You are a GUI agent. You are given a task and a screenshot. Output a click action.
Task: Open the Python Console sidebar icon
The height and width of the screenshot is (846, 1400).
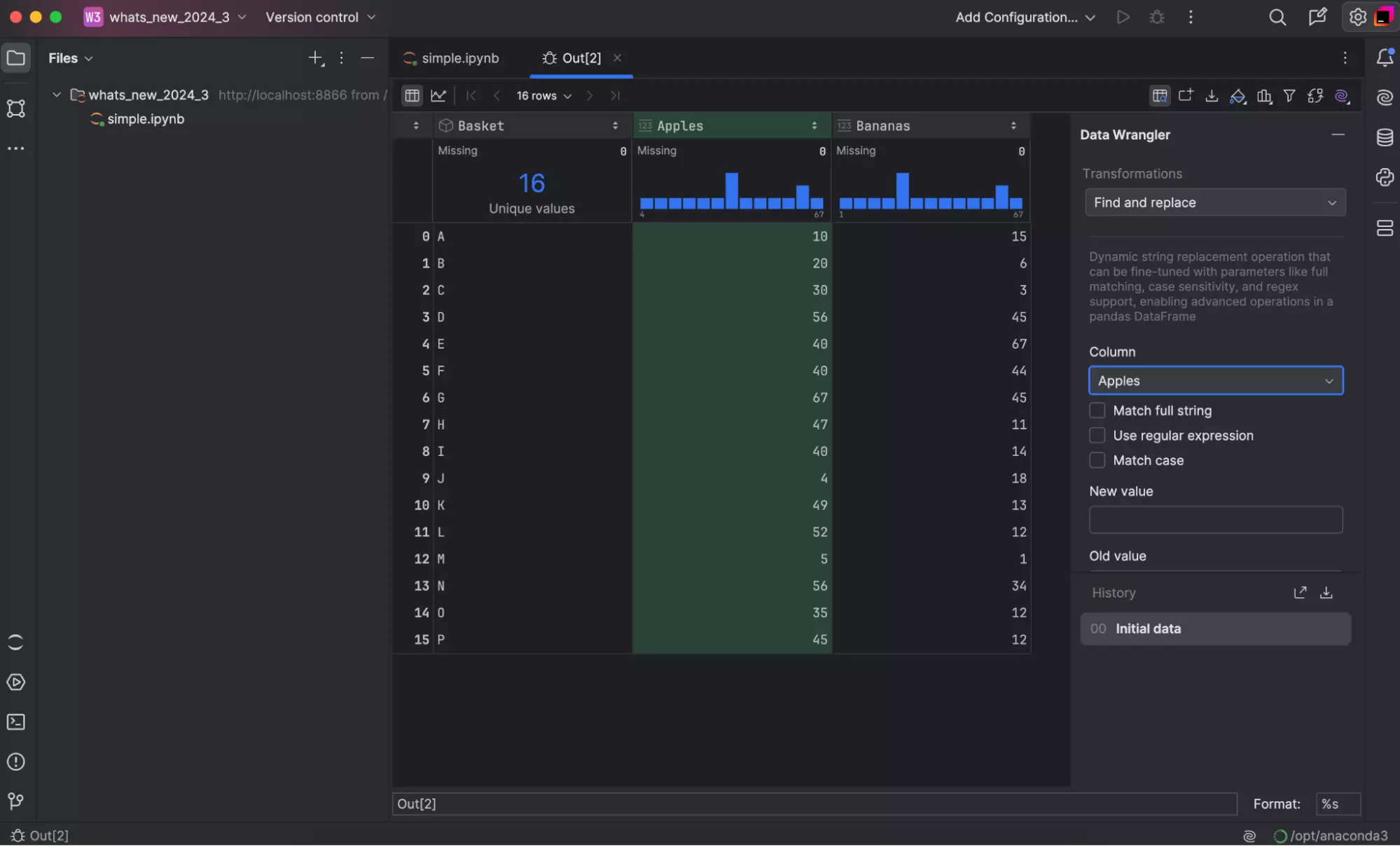point(1385,177)
